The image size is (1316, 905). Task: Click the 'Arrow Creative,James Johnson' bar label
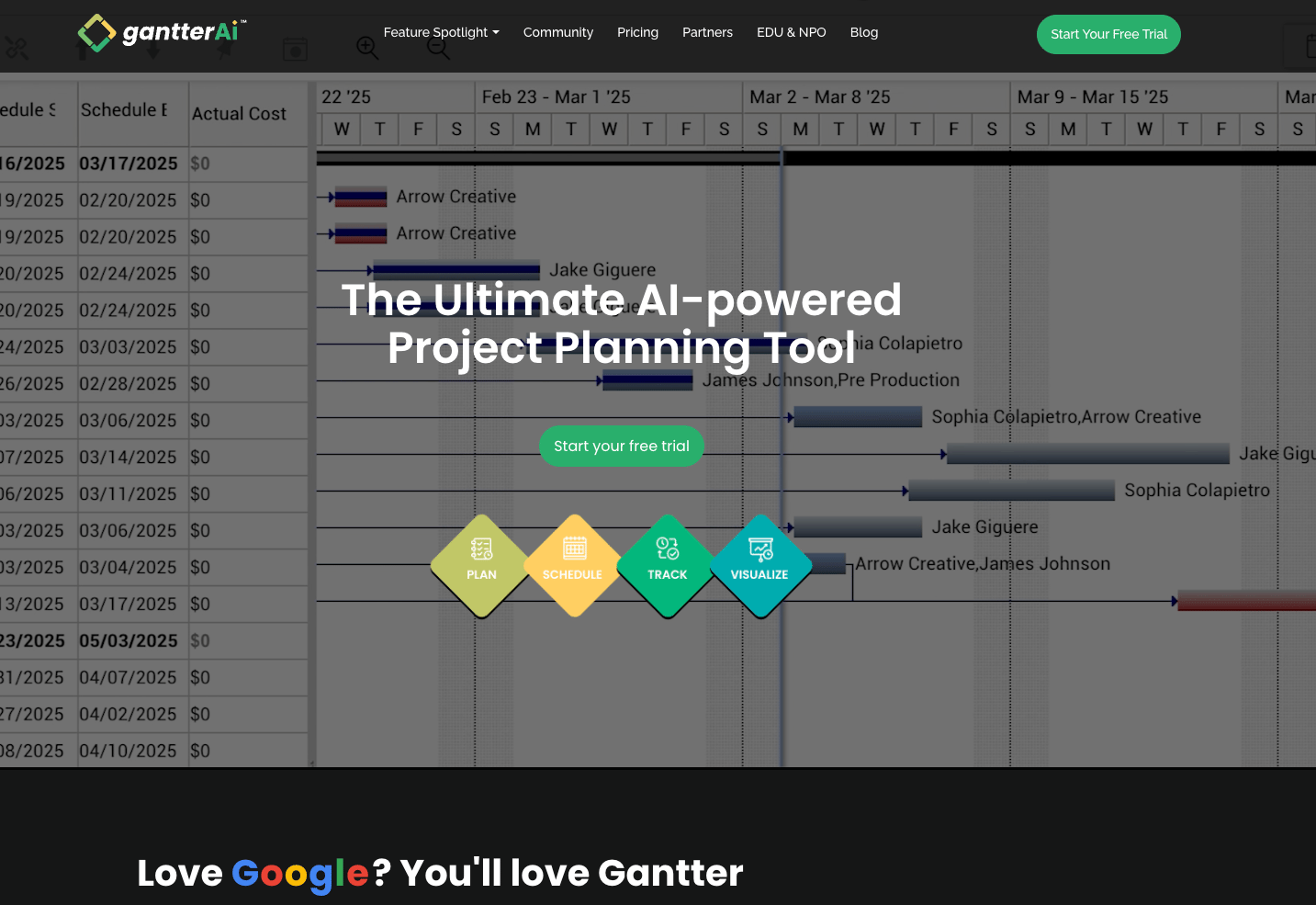tap(983, 563)
